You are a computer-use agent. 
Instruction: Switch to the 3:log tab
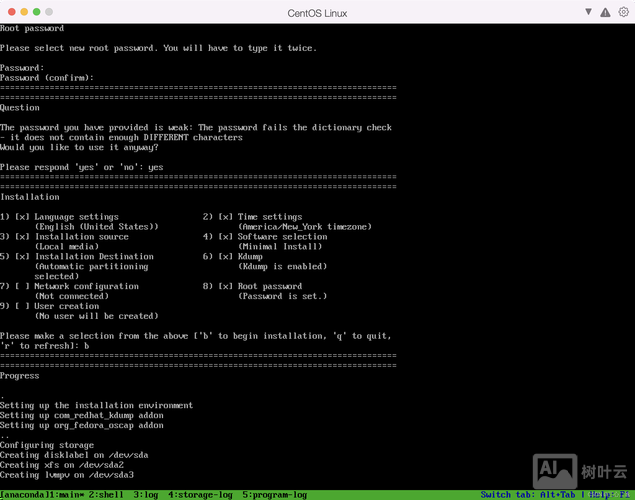tap(146, 495)
